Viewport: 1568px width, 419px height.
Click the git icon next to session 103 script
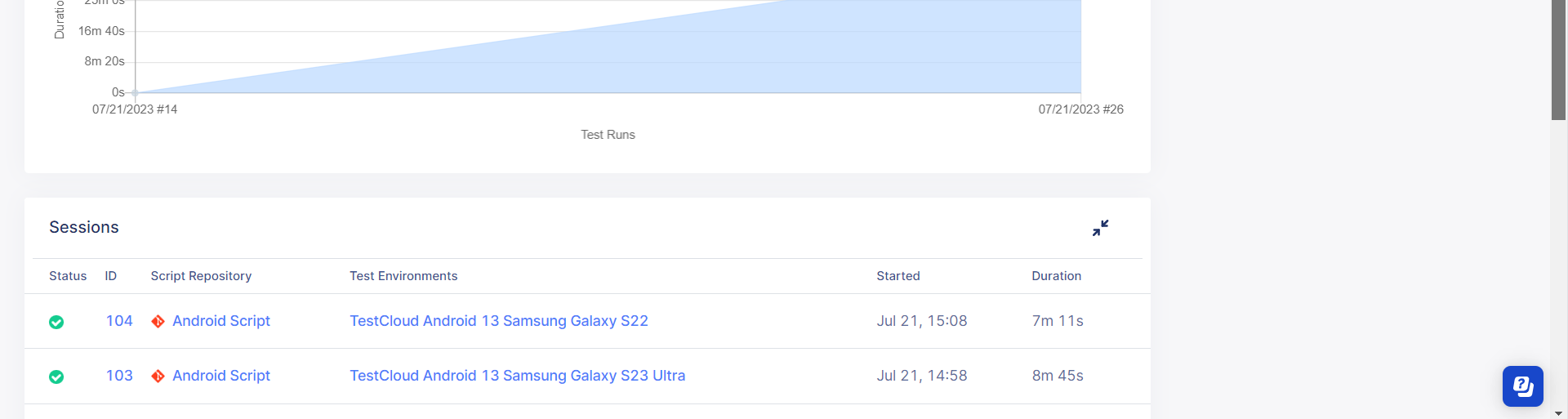pyautogui.click(x=158, y=376)
